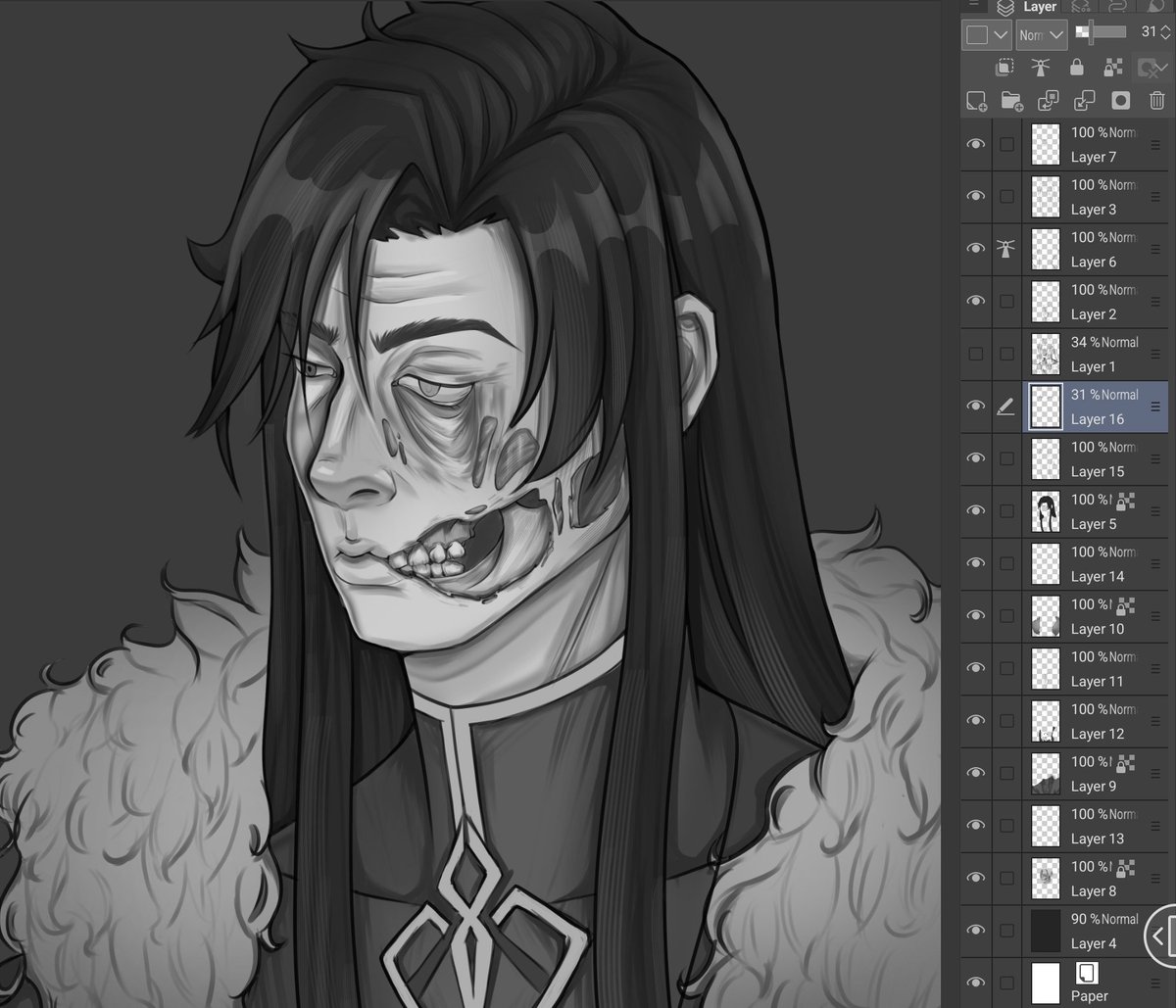Set layer as reference using lighthouse icon in toolbar
This screenshot has height=1008, width=1176.
click(x=1041, y=68)
